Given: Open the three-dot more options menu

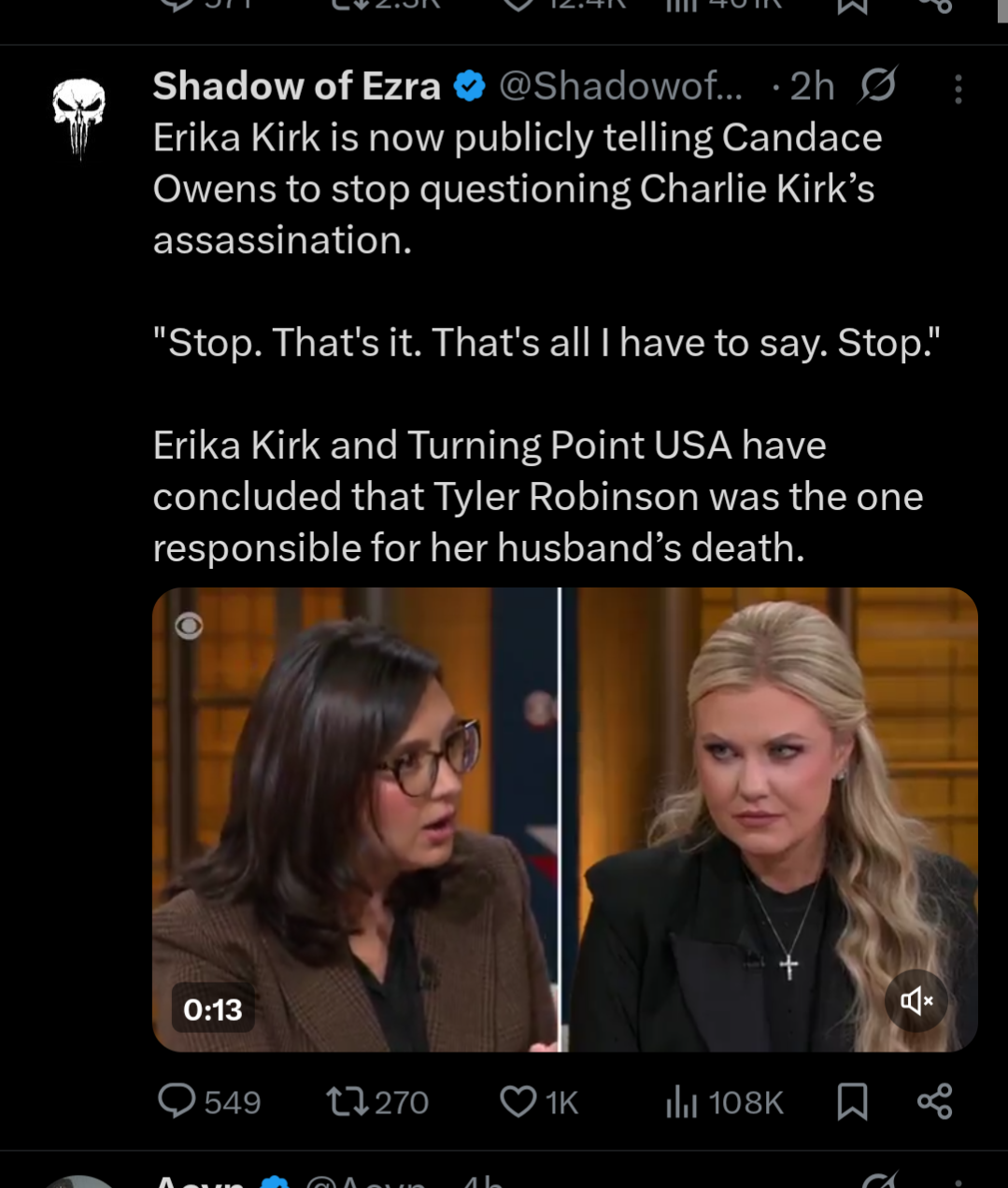Looking at the screenshot, I should (x=958, y=88).
